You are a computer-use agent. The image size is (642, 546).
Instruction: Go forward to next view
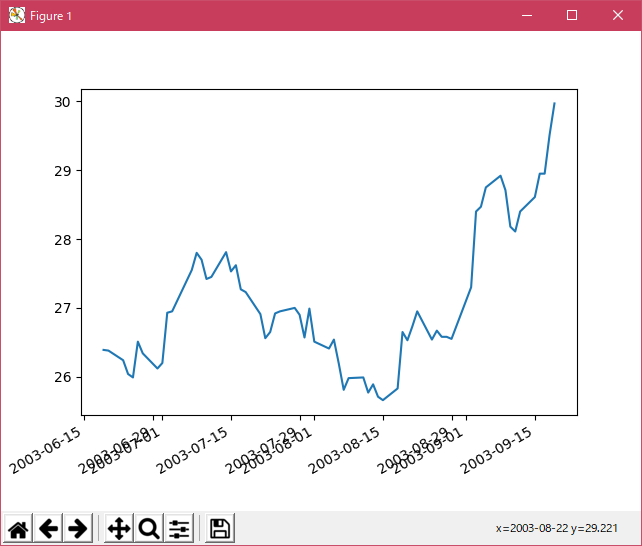pyautogui.click(x=78, y=528)
